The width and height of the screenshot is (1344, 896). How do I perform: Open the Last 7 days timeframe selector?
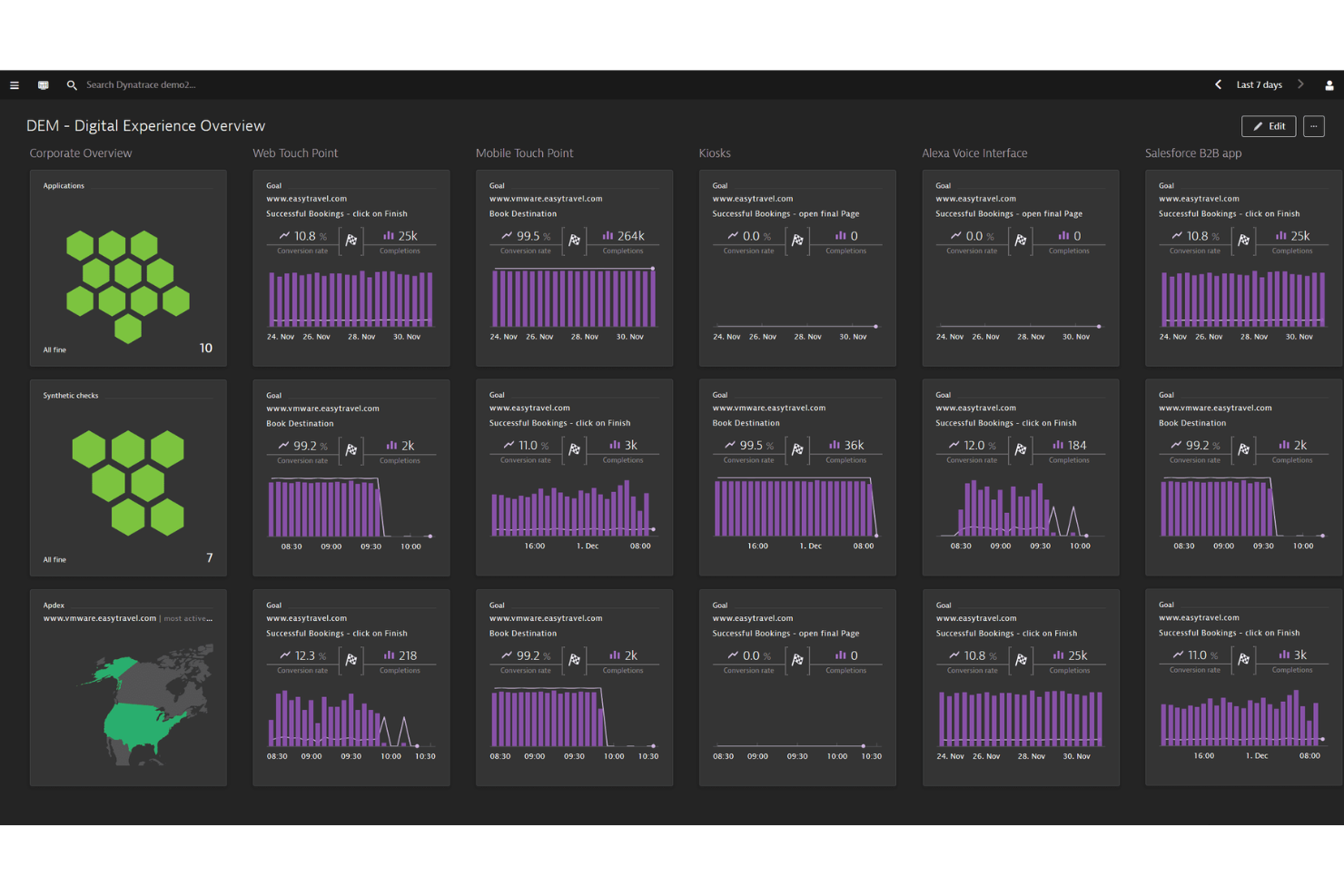click(1260, 85)
